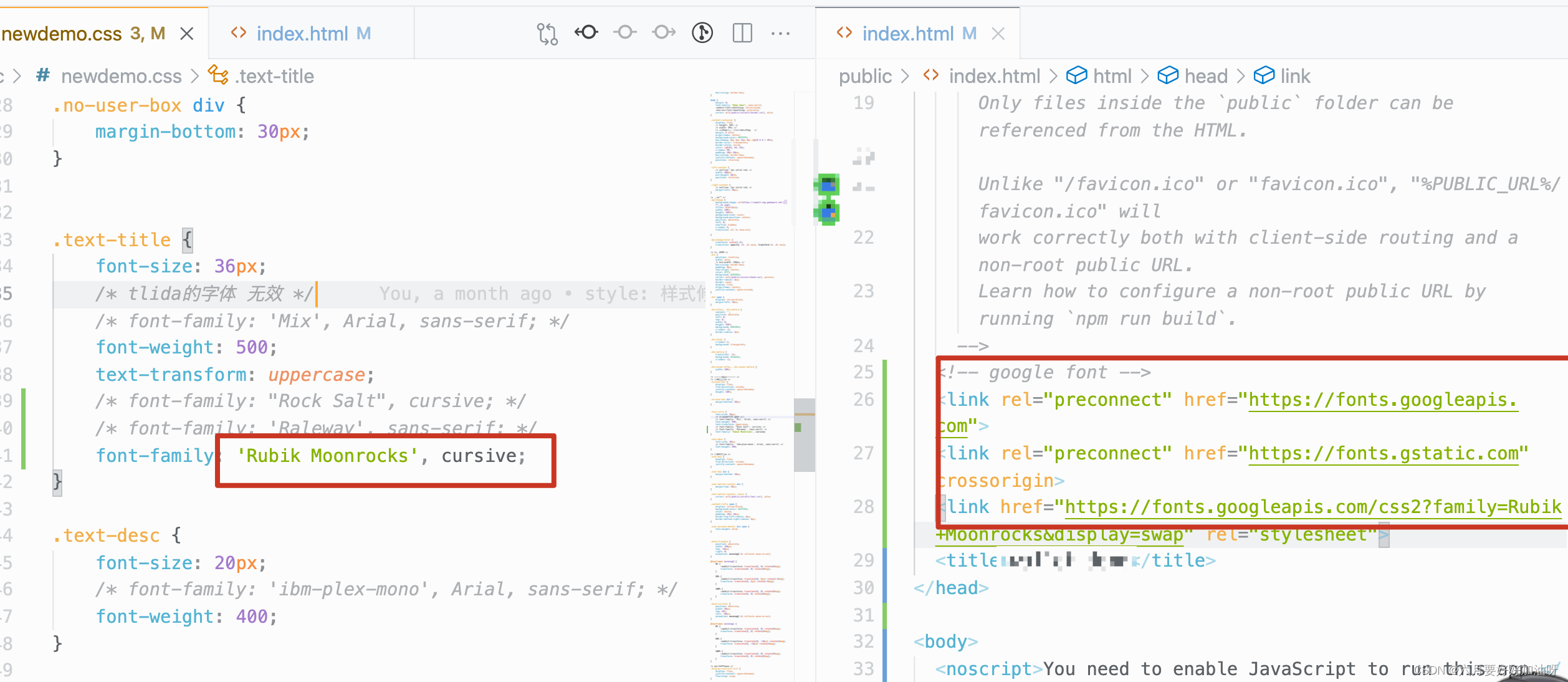Switch to index.html tab in left group
This screenshot has width=1568, height=682.
click(x=302, y=34)
